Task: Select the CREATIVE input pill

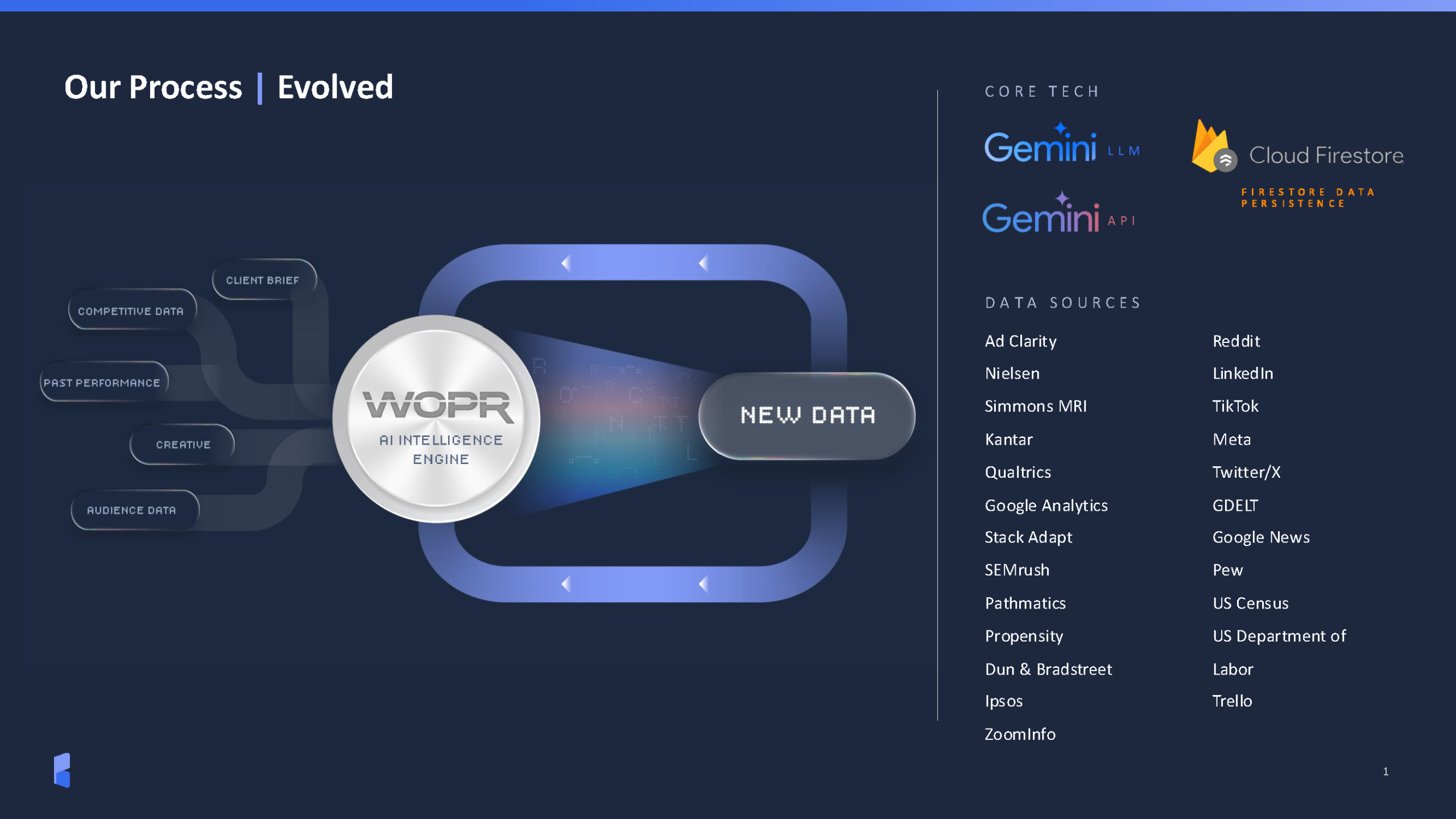Action: 183,445
